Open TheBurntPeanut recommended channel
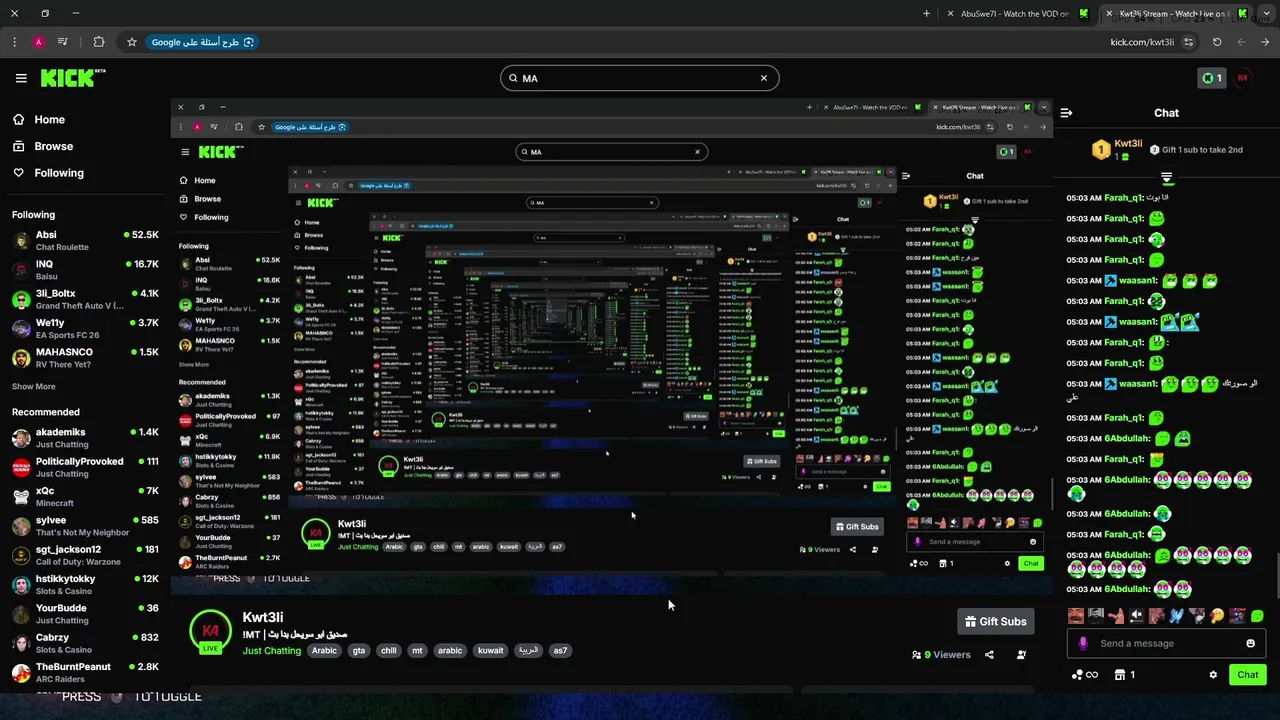 85,672
